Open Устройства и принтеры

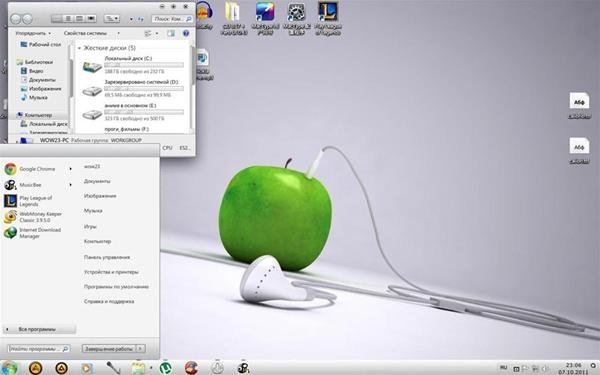coord(111,272)
